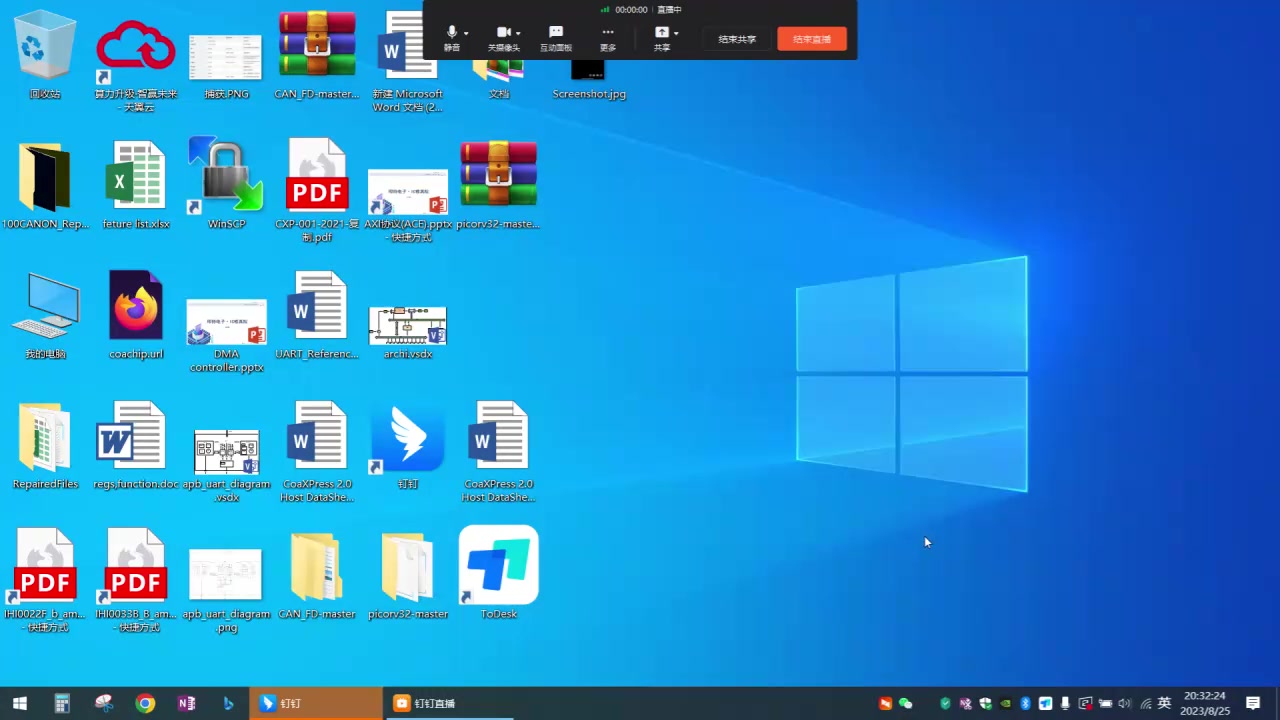Open Calculator from the taskbar
Screen dimensions: 1280x720
point(62,703)
